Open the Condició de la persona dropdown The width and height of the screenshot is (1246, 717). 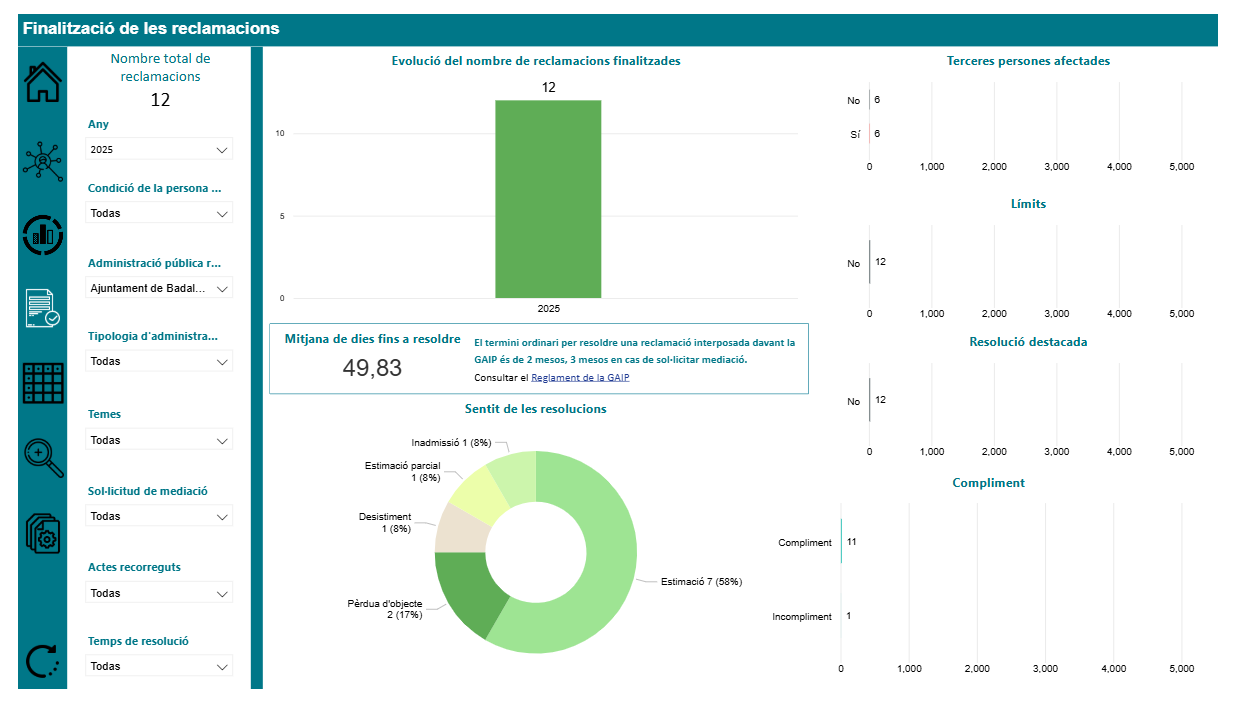coord(159,213)
